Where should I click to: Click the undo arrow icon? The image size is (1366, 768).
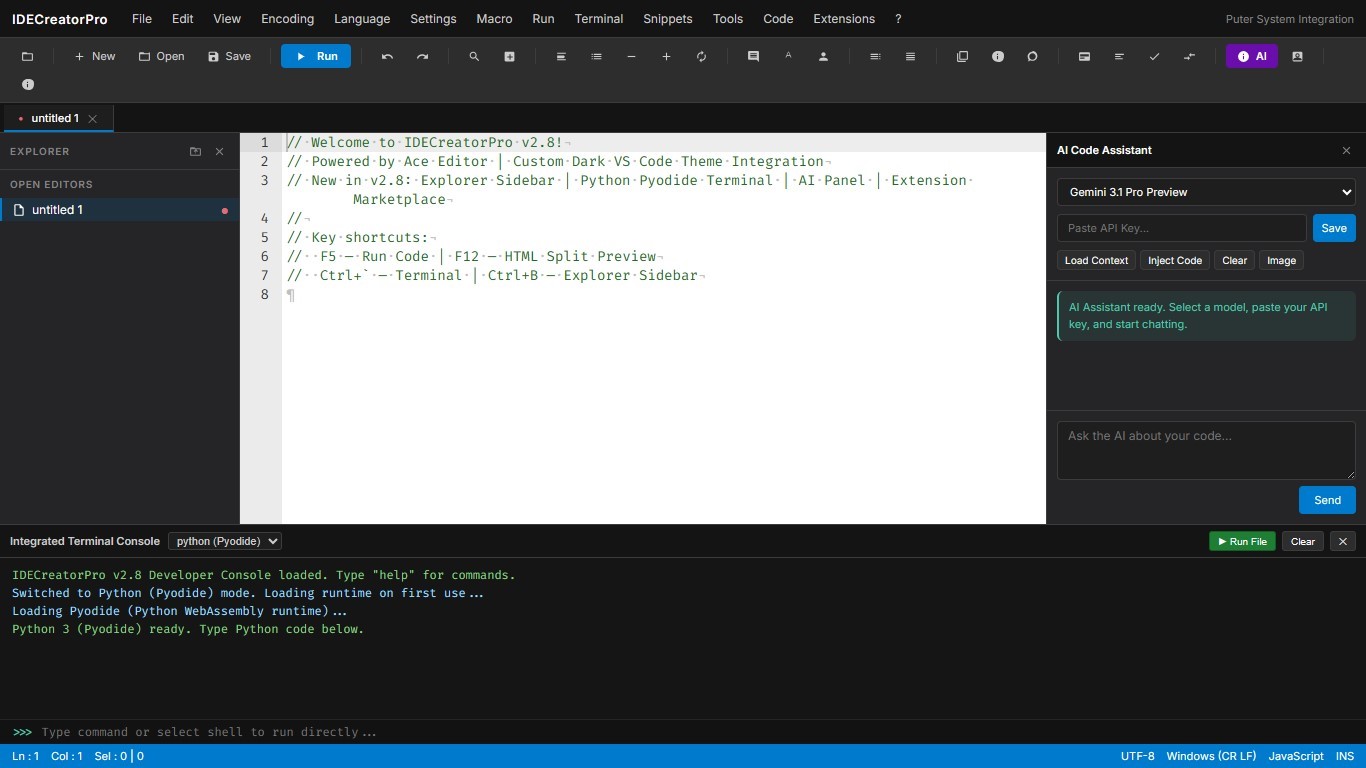coord(387,57)
